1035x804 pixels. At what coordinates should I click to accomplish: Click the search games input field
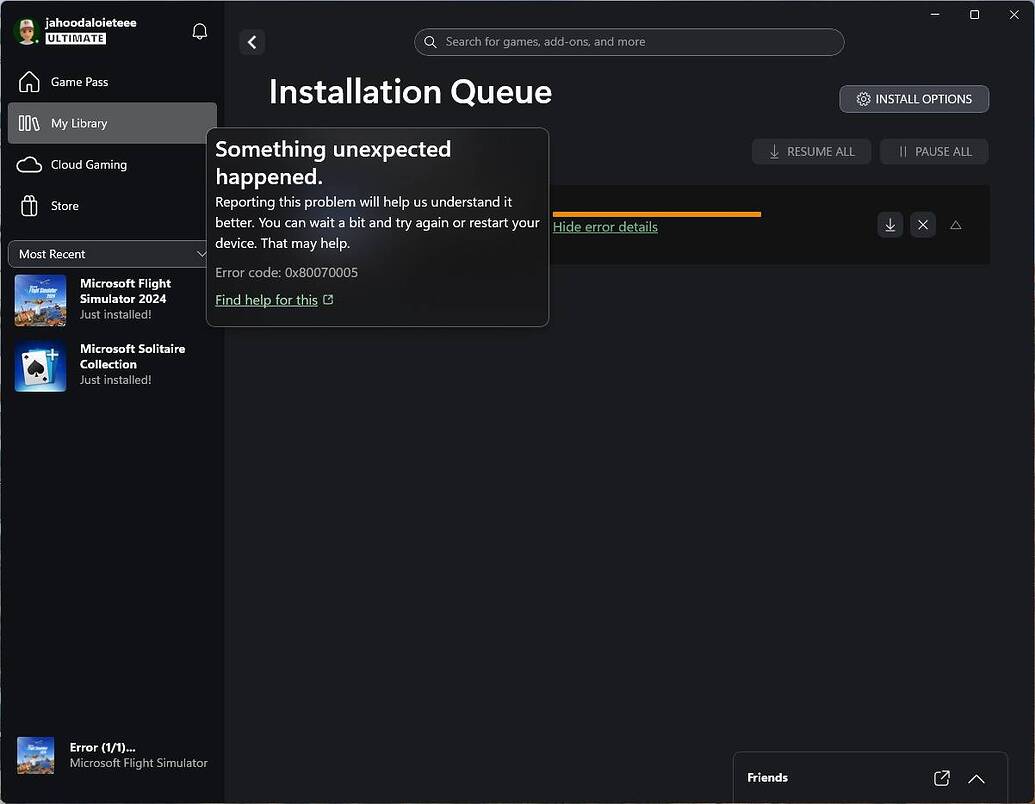[x=629, y=42]
